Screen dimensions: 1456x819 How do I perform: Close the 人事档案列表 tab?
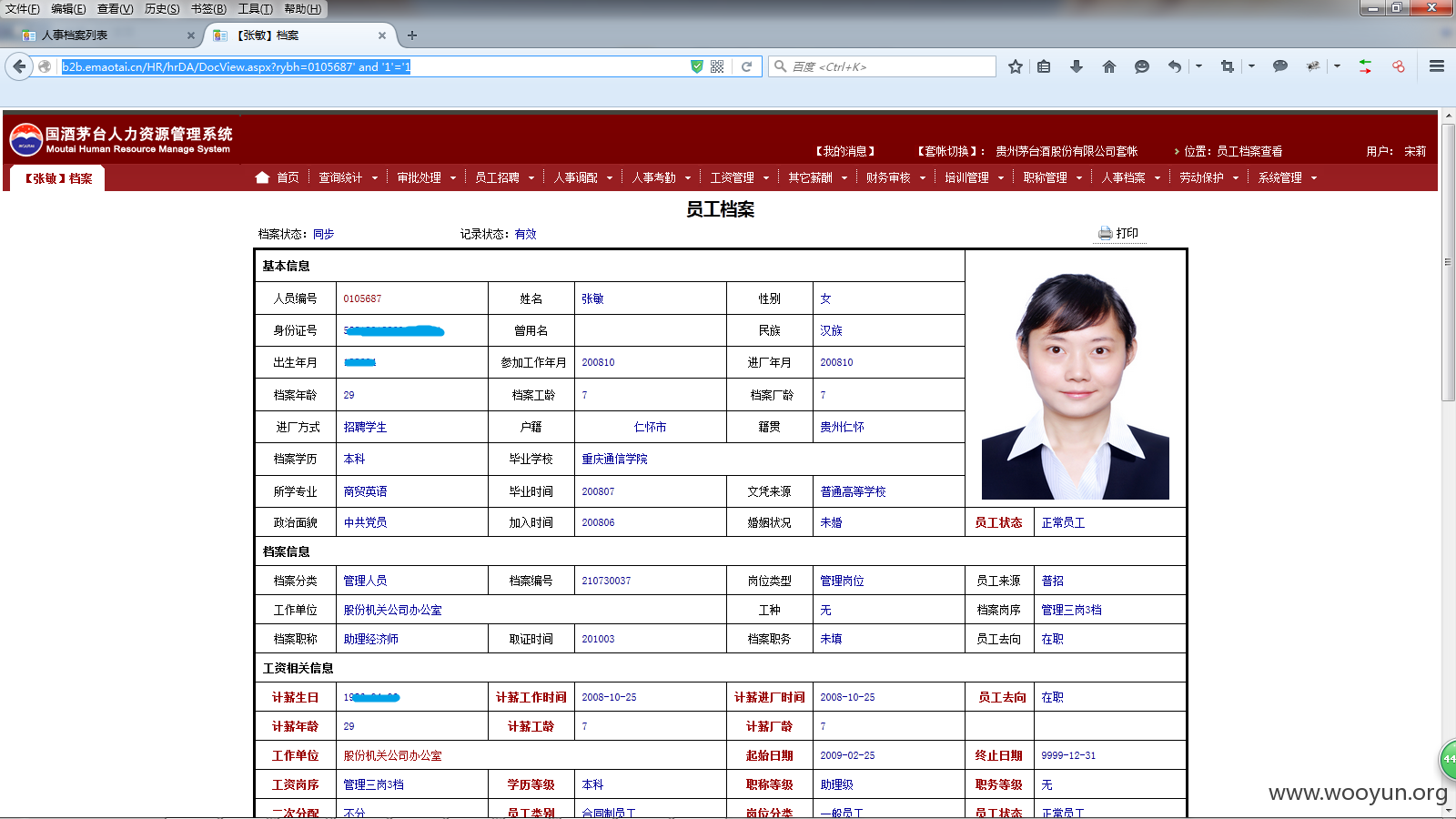coord(191,35)
